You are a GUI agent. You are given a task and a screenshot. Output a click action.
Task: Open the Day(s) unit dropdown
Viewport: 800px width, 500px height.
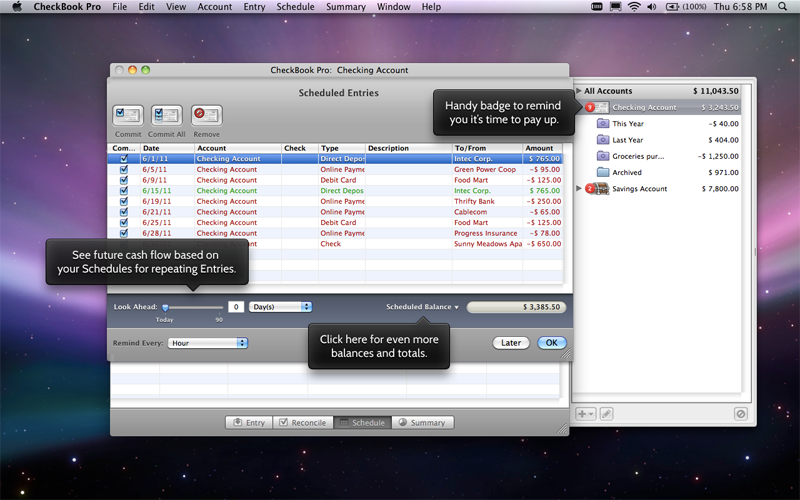[x=280, y=307]
